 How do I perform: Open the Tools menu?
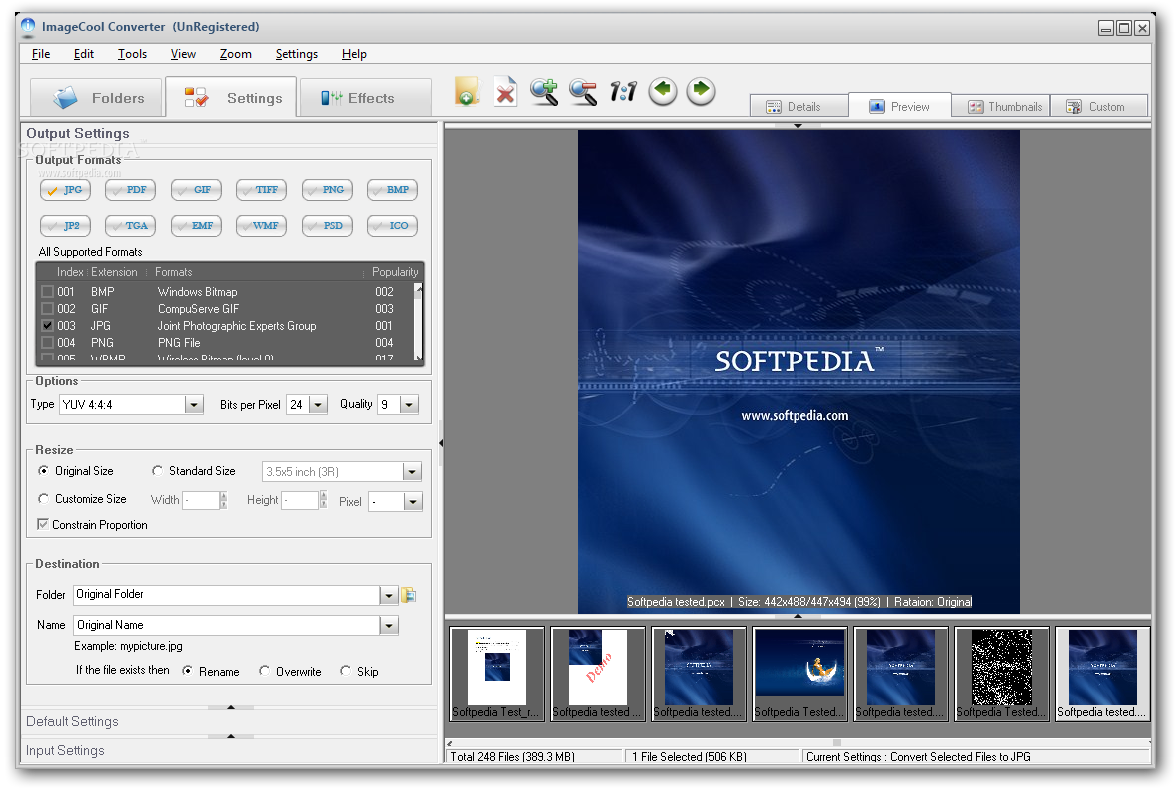click(132, 54)
